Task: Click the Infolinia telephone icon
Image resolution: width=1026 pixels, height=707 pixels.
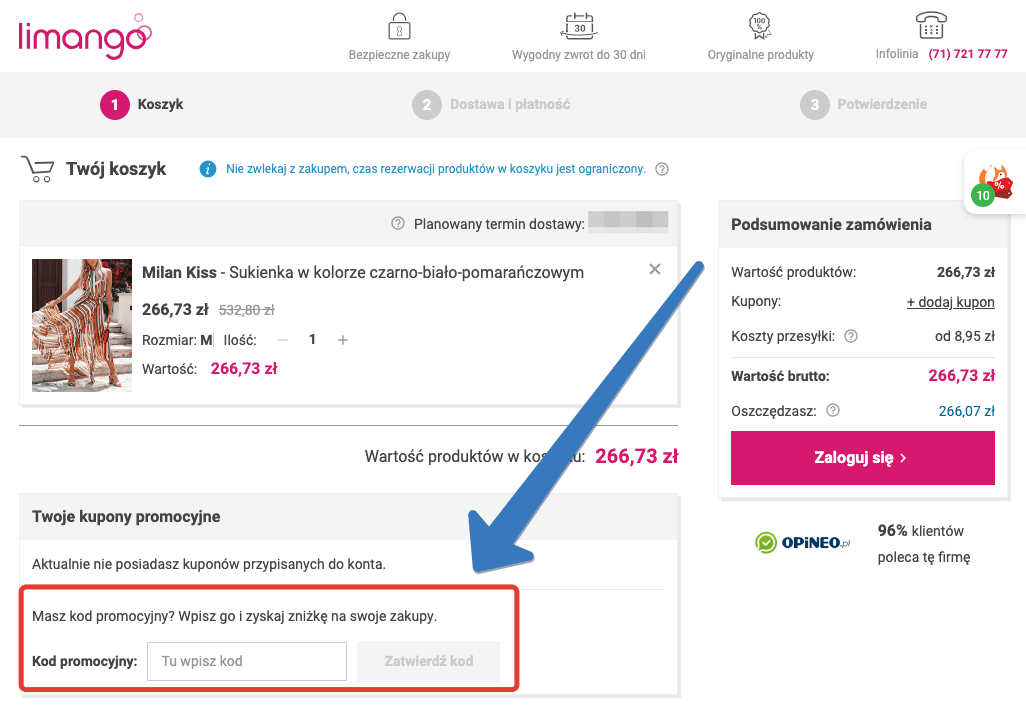Action: pos(930,25)
